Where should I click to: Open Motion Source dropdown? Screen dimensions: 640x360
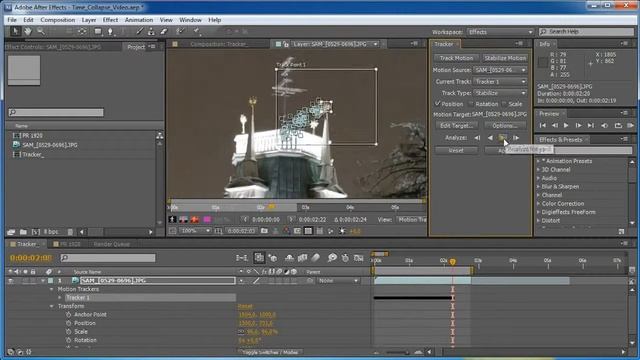click(500, 70)
